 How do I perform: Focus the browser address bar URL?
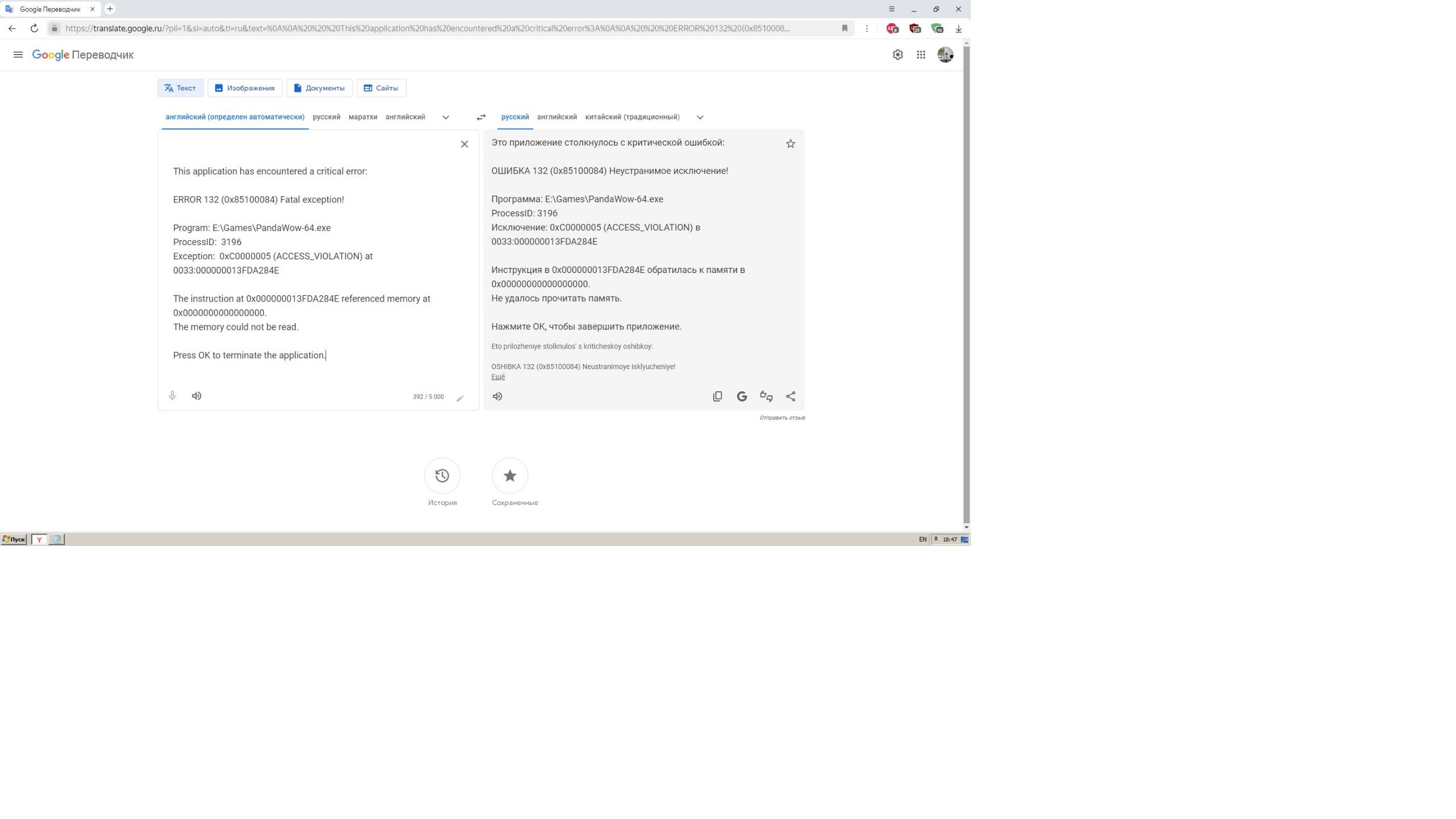click(427, 28)
